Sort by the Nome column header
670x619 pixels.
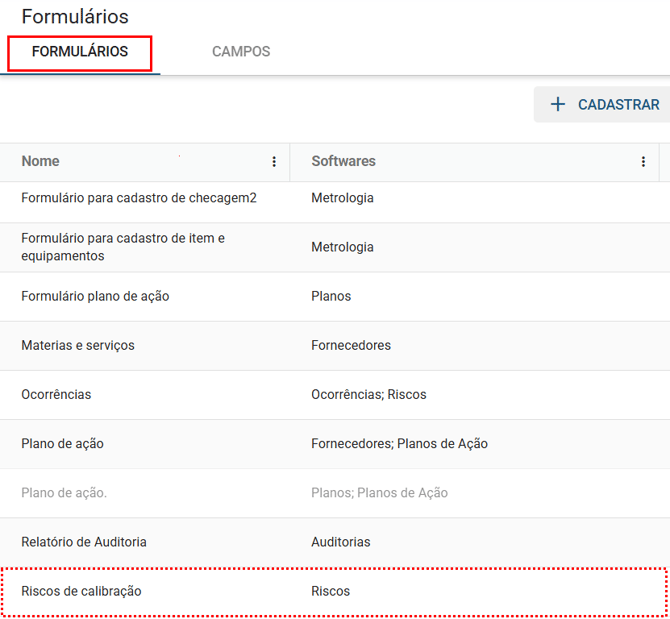coord(41,161)
